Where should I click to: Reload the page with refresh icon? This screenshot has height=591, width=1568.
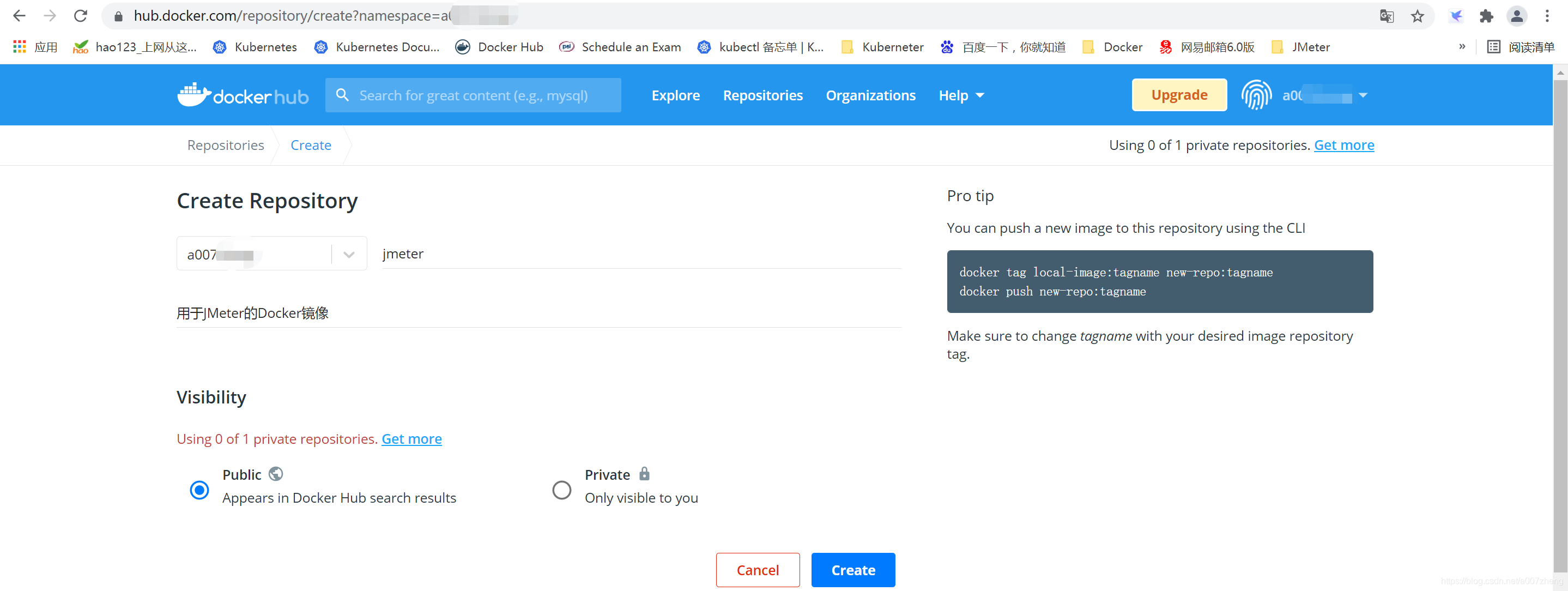coord(80,16)
